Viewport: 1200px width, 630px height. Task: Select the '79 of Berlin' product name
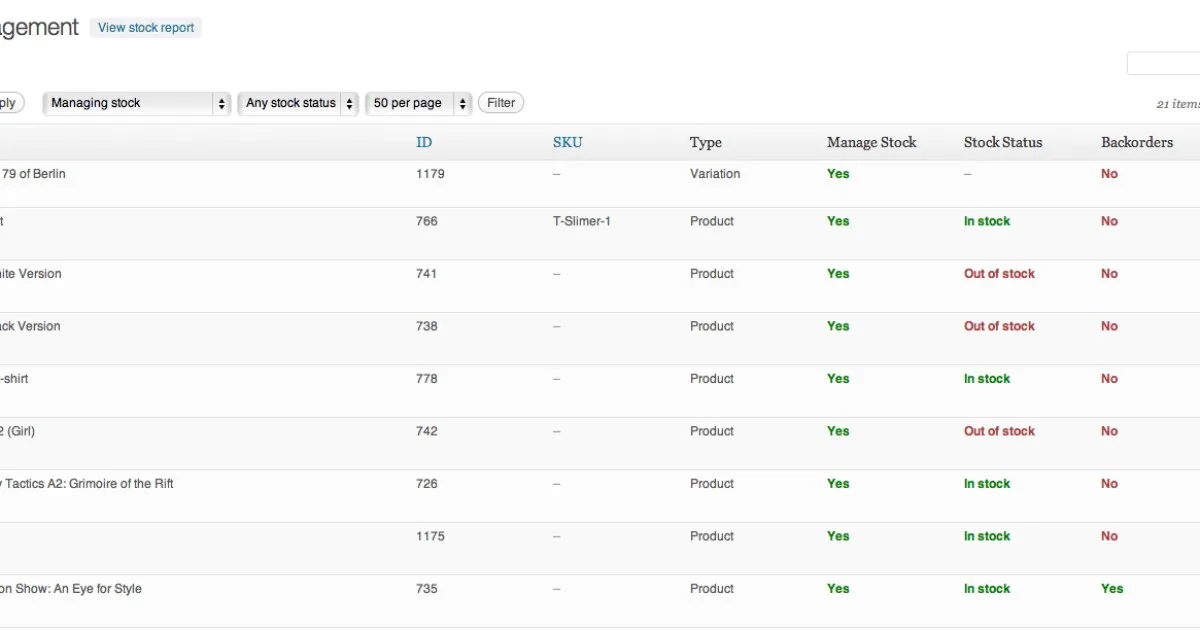coord(33,174)
